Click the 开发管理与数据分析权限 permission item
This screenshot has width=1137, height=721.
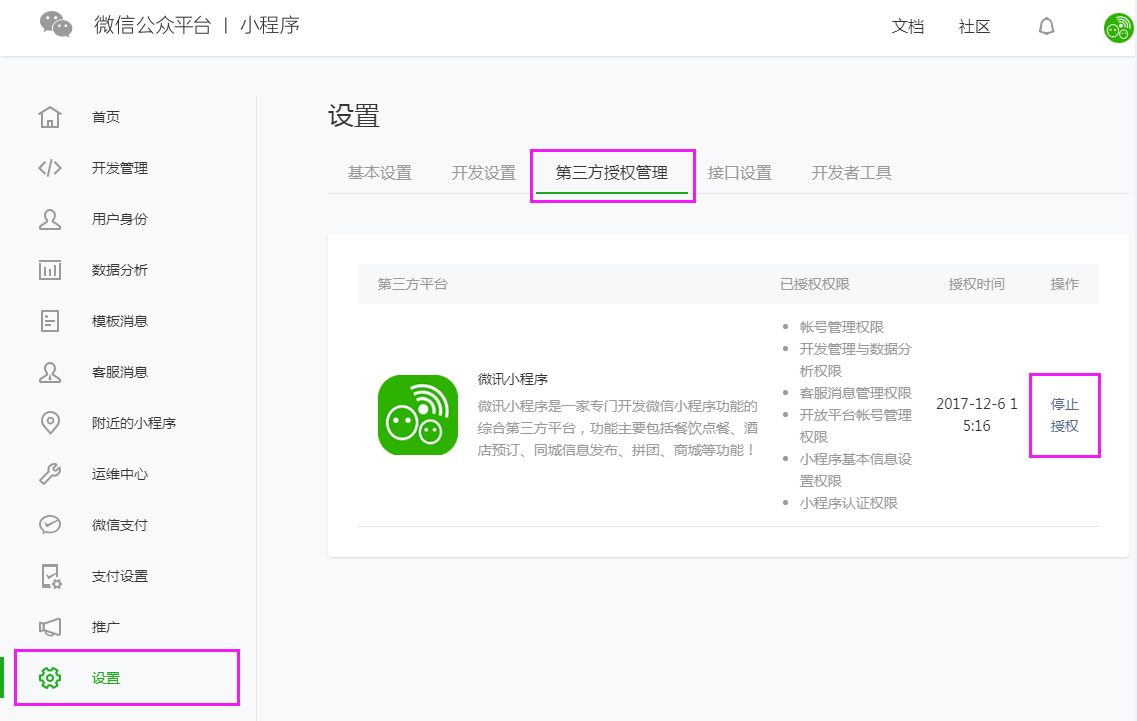point(856,360)
